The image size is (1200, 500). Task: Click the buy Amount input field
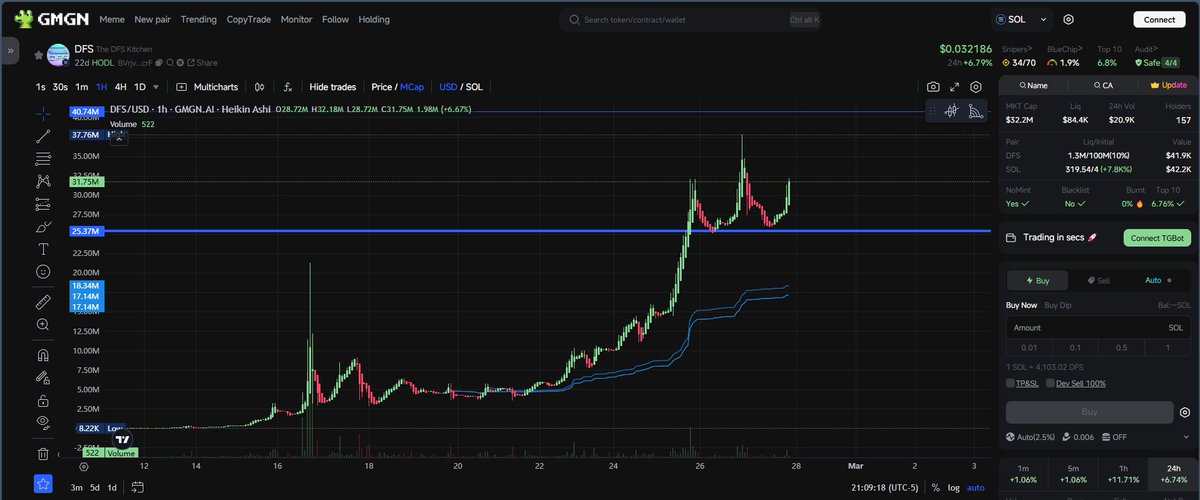(1098, 328)
